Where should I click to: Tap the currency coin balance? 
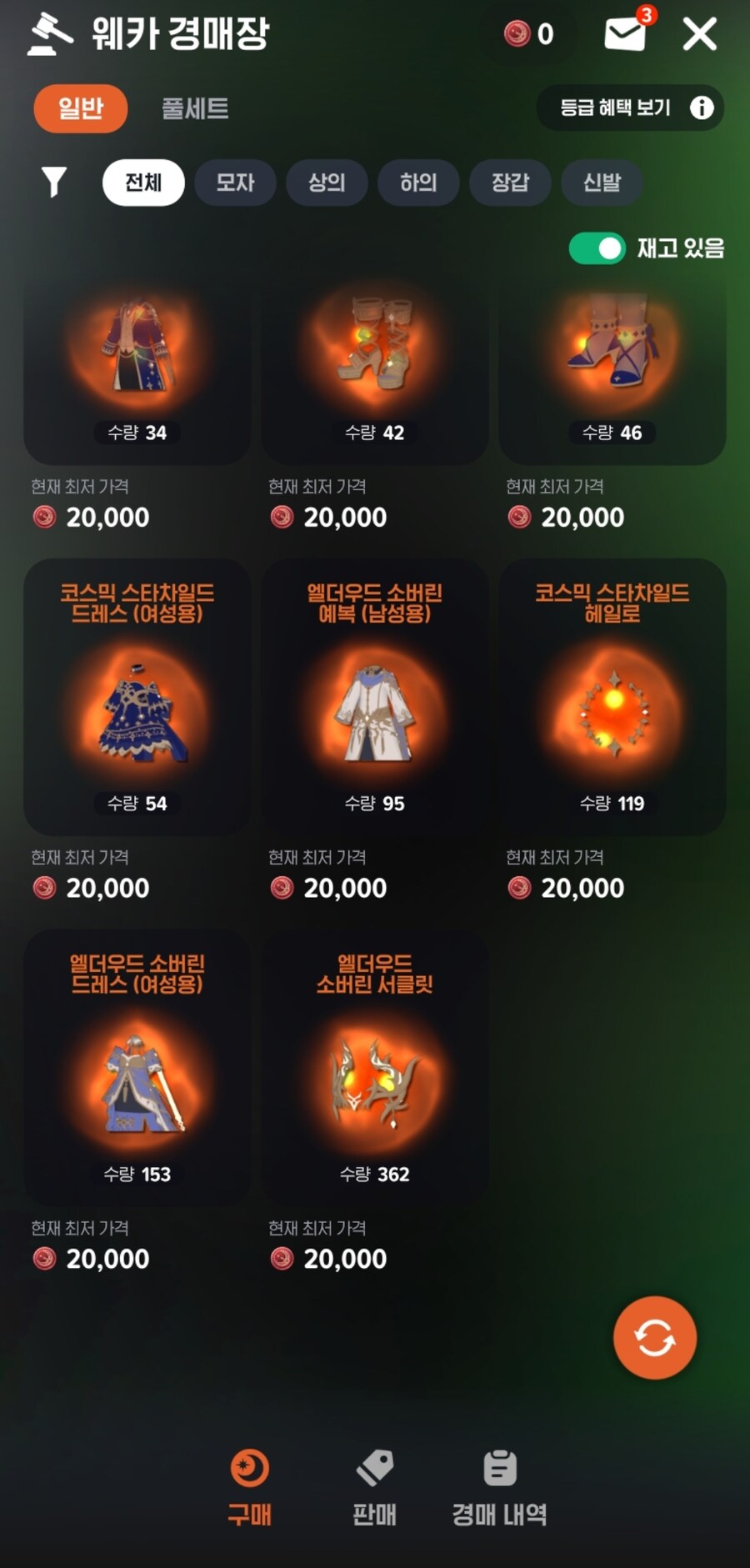click(x=529, y=33)
